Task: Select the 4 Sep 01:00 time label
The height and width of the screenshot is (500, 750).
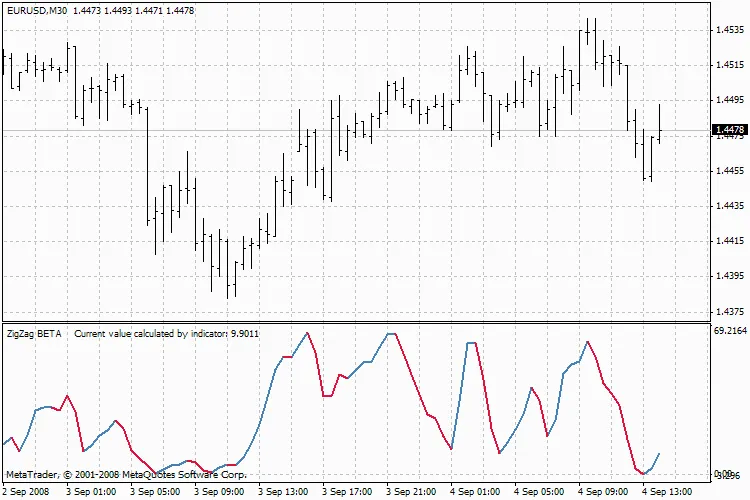Action: [476, 492]
